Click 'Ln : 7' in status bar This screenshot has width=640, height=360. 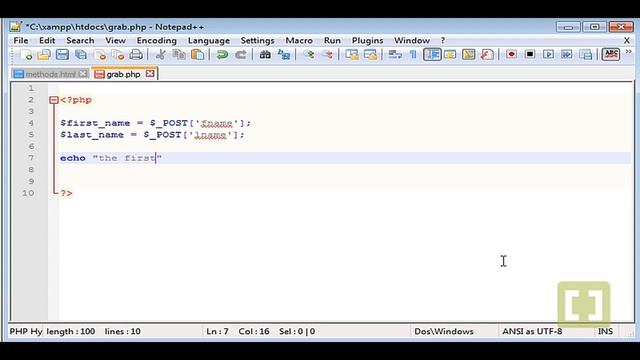pos(217,331)
